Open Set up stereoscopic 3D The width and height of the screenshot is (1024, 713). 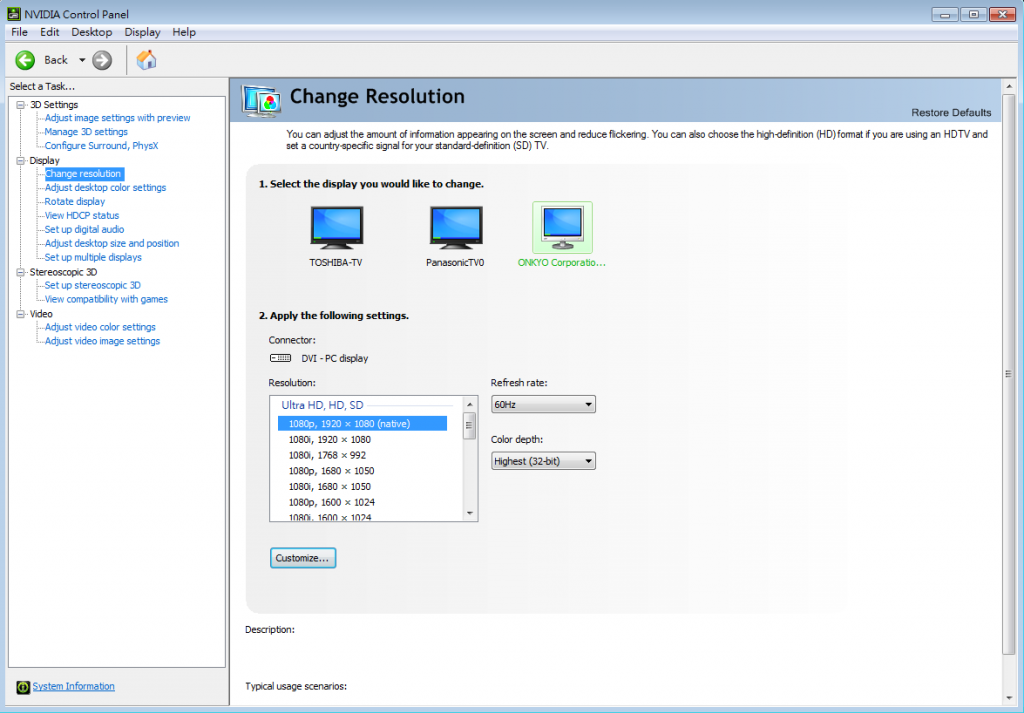[92, 285]
